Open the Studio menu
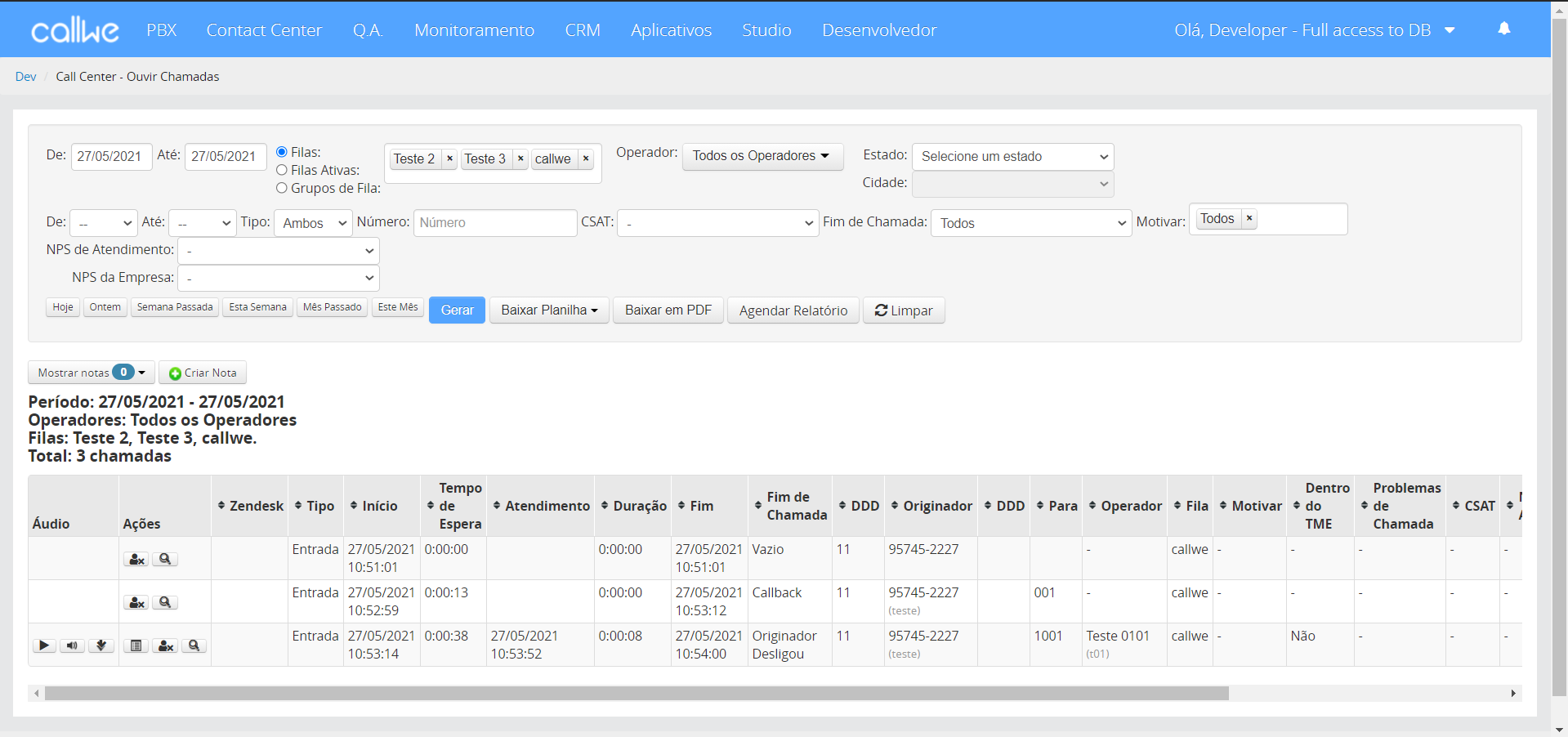Viewport: 1568px width, 737px height. (x=766, y=30)
